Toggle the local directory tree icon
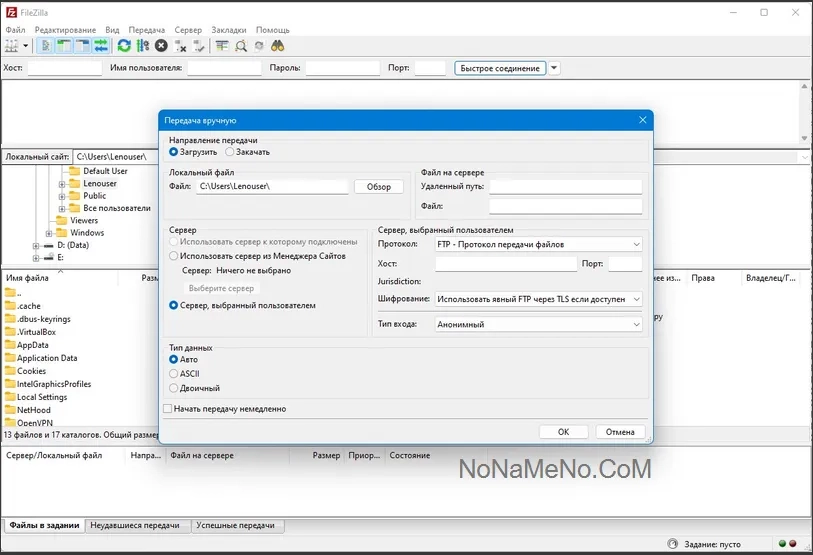 coord(64,46)
